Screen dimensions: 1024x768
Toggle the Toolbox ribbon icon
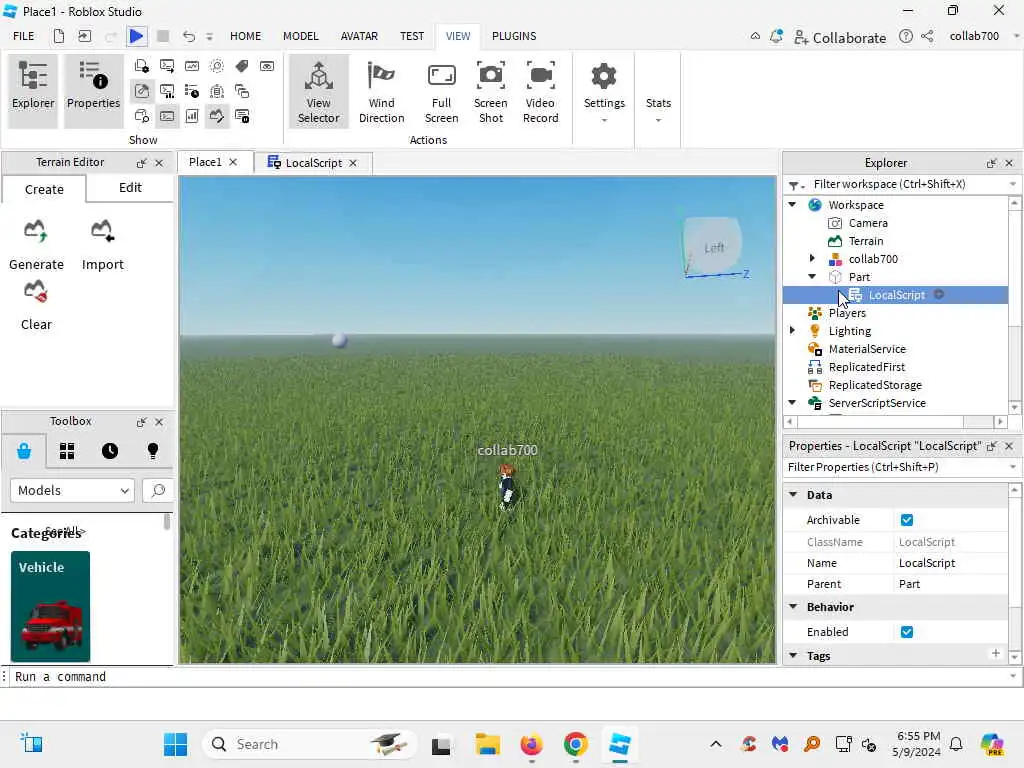pyautogui.click(x=142, y=91)
